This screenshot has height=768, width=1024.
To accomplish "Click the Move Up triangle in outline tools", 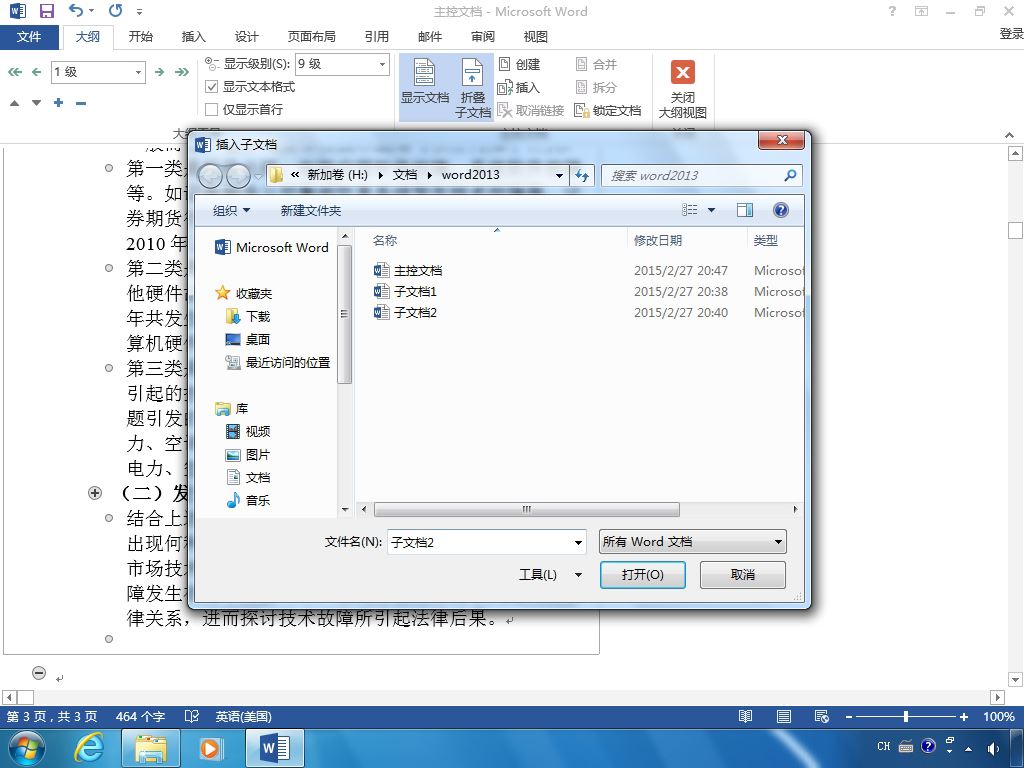I will pyautogui.click(x=14, y=103).
